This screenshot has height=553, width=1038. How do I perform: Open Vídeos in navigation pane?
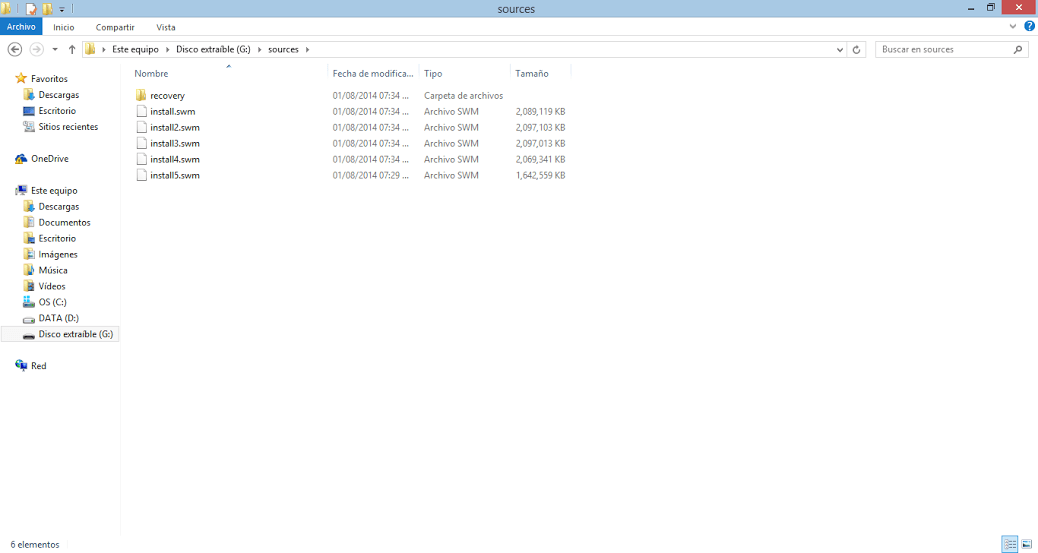coord(52,286)
